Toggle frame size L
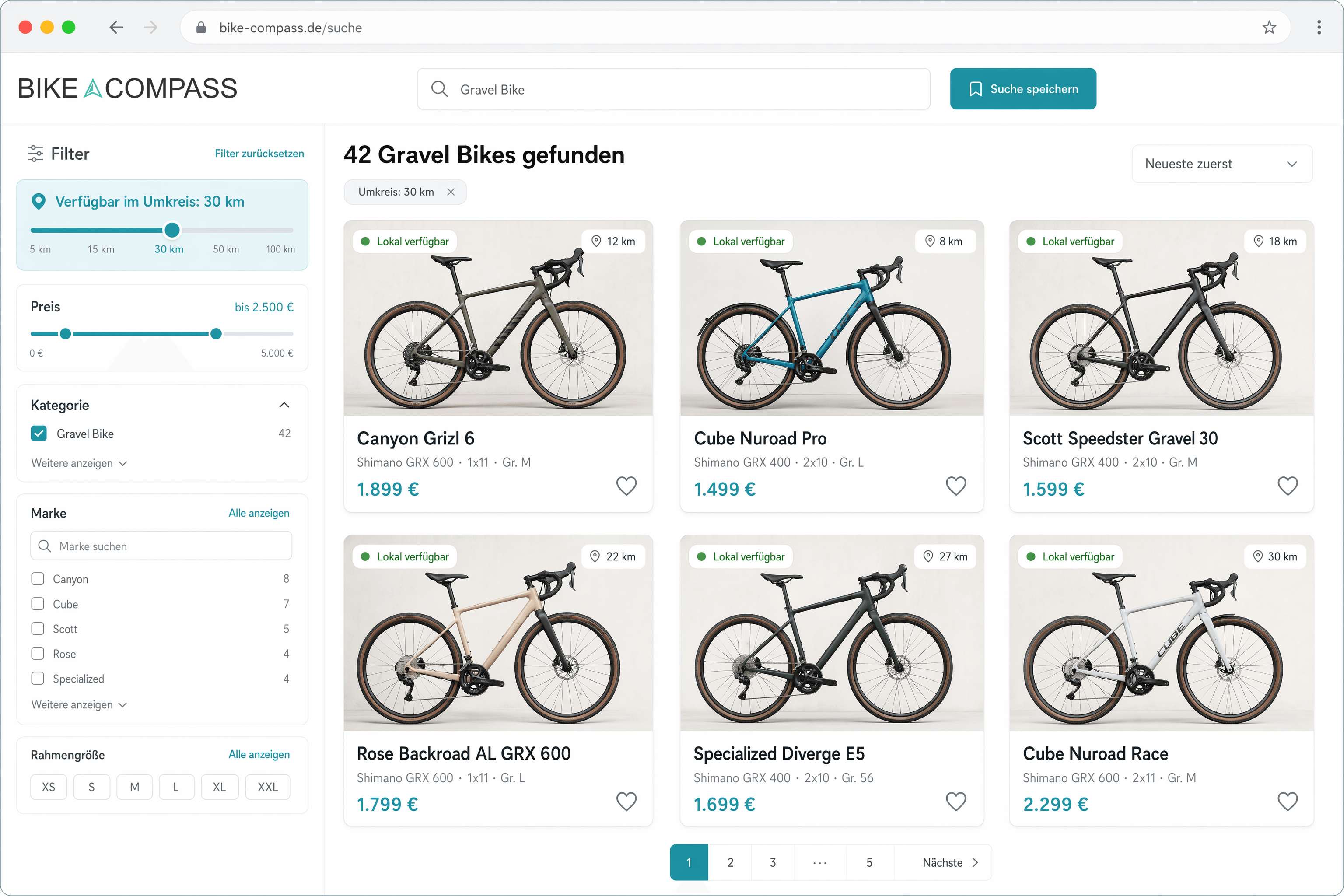Screen dimensions: 1344x896 click(177, 787)
